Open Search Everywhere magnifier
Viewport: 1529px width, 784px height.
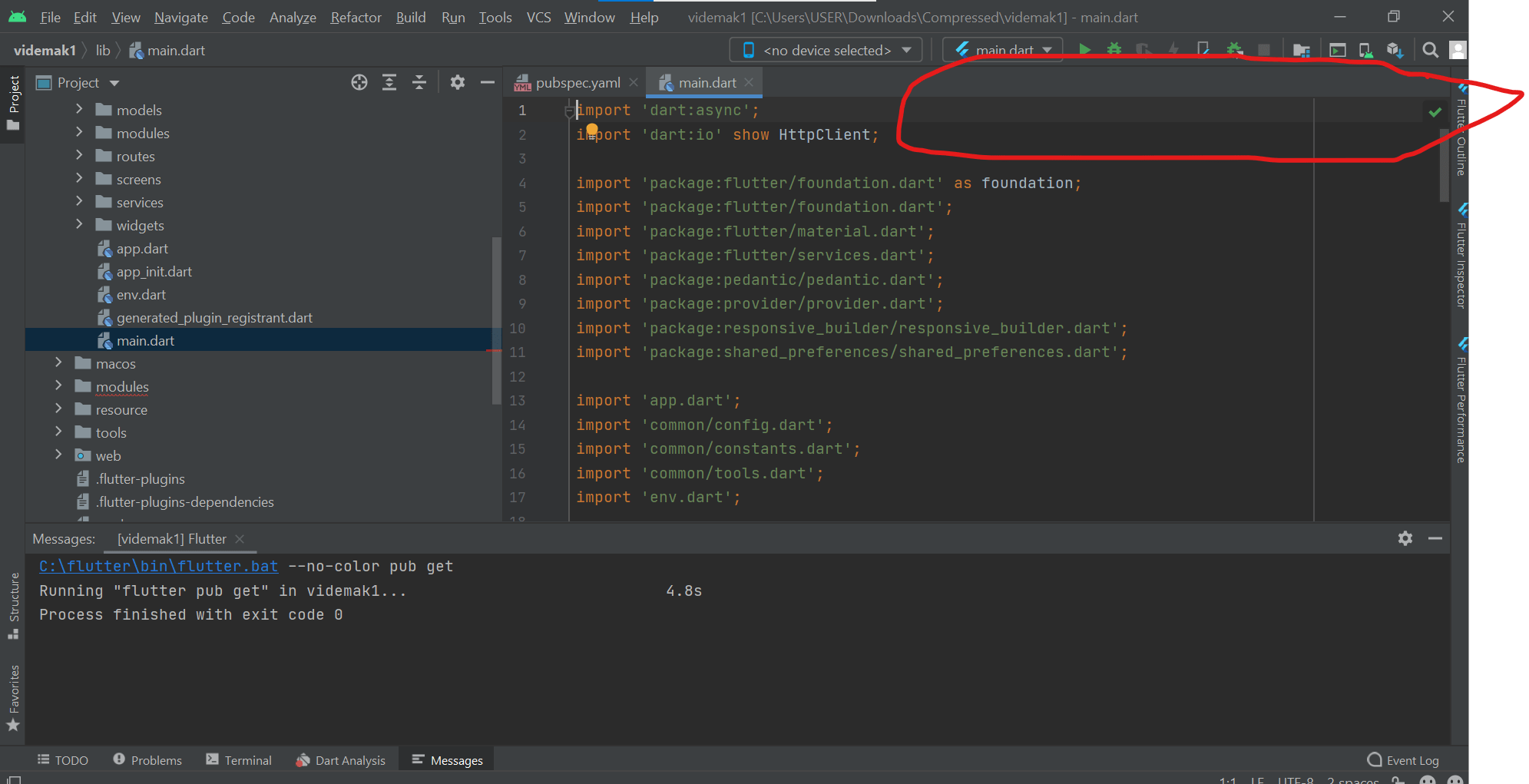click(x=1431, y=49)
